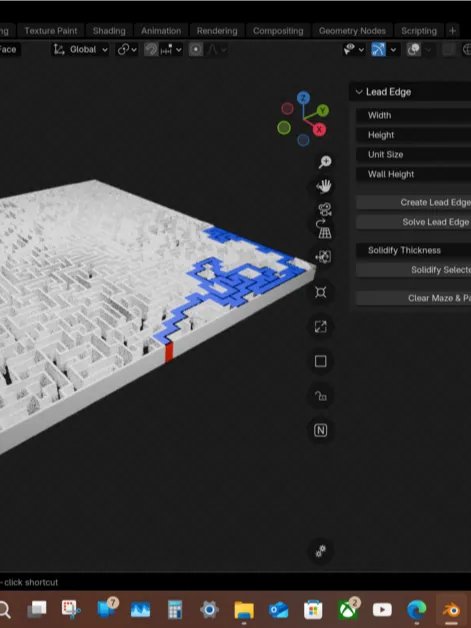Click the dim blue negative Z gizmo circle
Screen dimensions: 471x628
[x=303, y=140]
